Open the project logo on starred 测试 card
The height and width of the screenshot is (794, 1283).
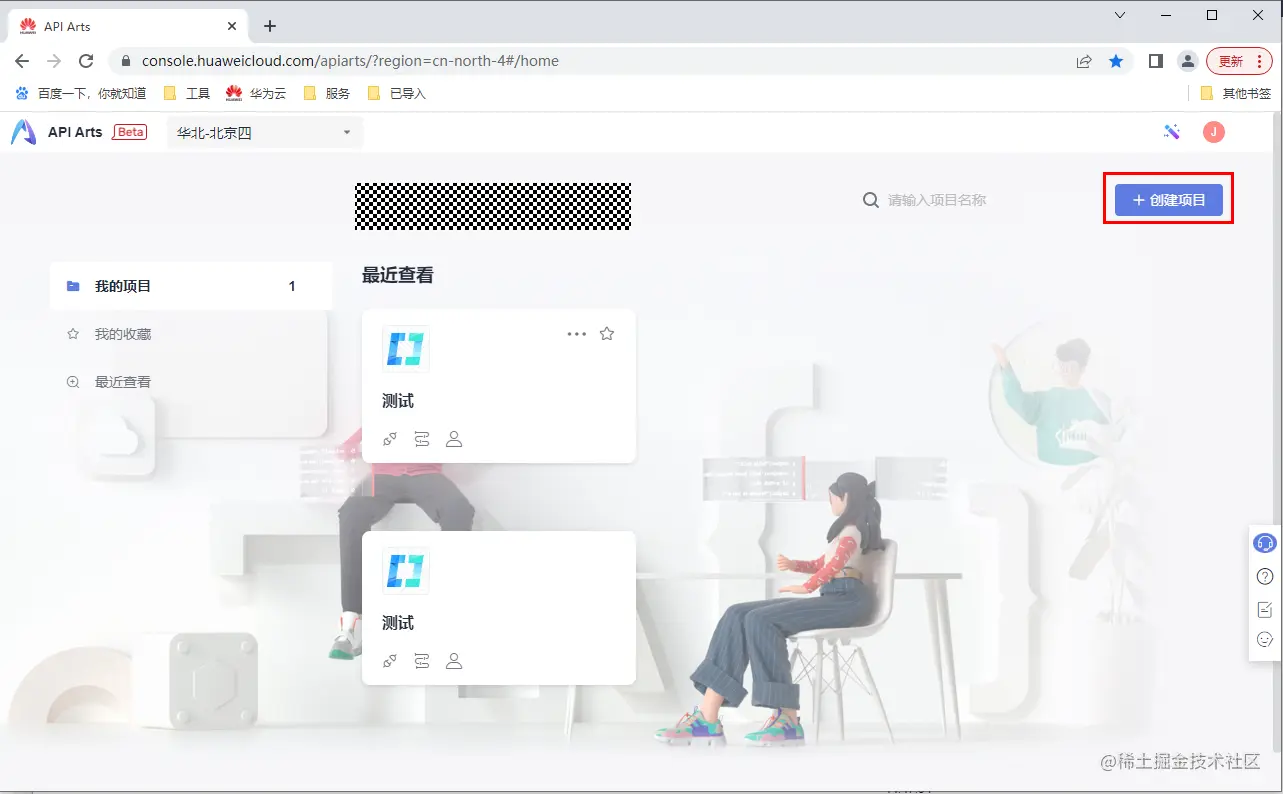406,349
